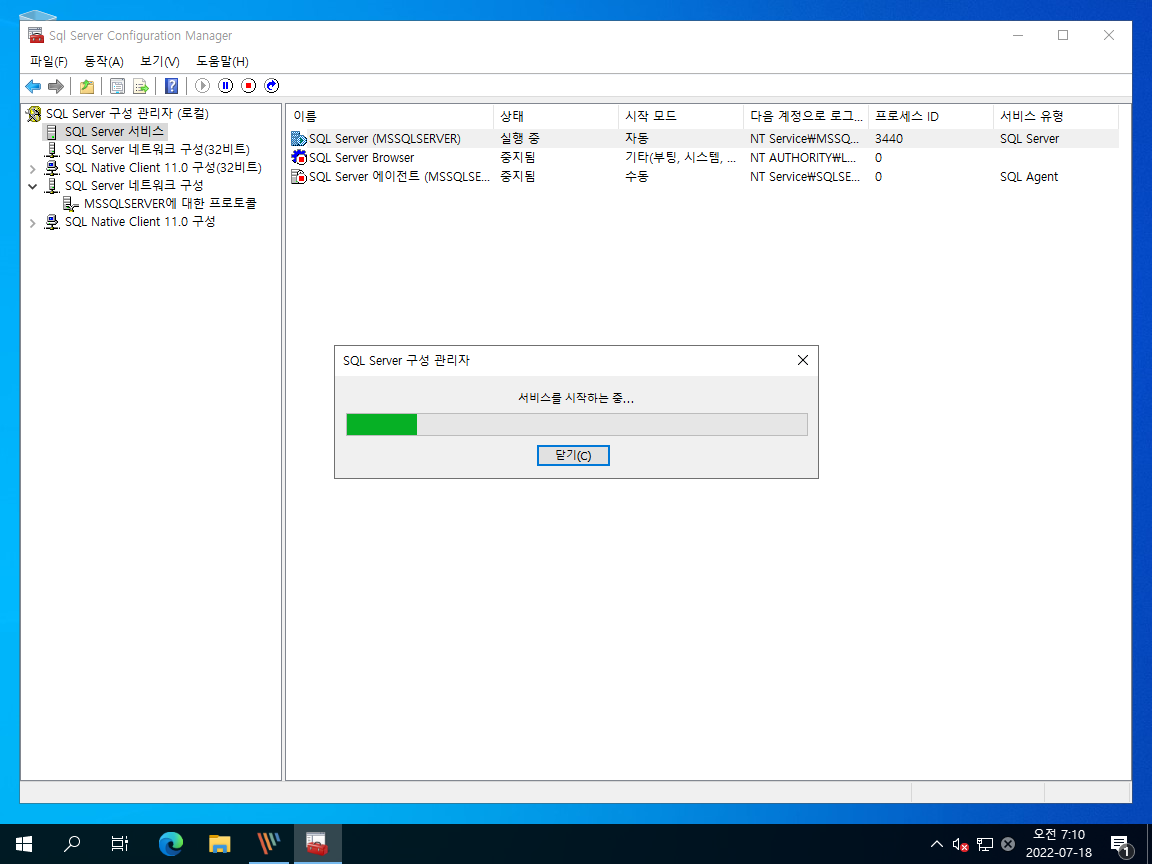Sort by the 프로세스 ID column header
The height and width of the screenshot is (864, 1152).
(x=931, y=116)
